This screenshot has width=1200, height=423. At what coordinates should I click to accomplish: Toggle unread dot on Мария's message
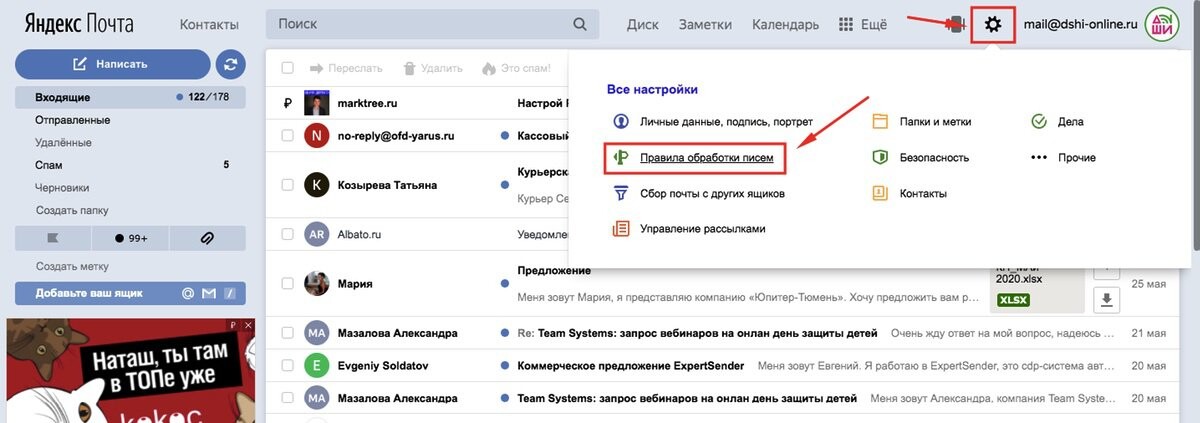(505, 283)
